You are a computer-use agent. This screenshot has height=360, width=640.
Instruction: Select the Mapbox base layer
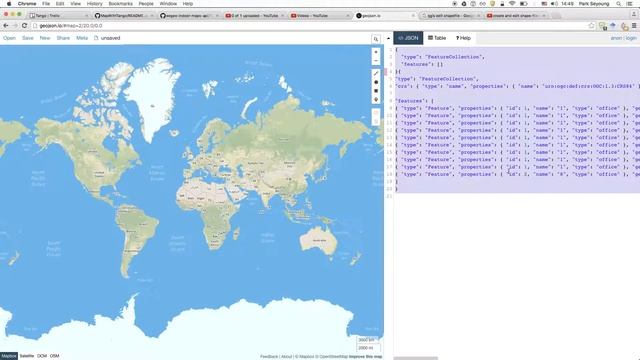point(9,356)
